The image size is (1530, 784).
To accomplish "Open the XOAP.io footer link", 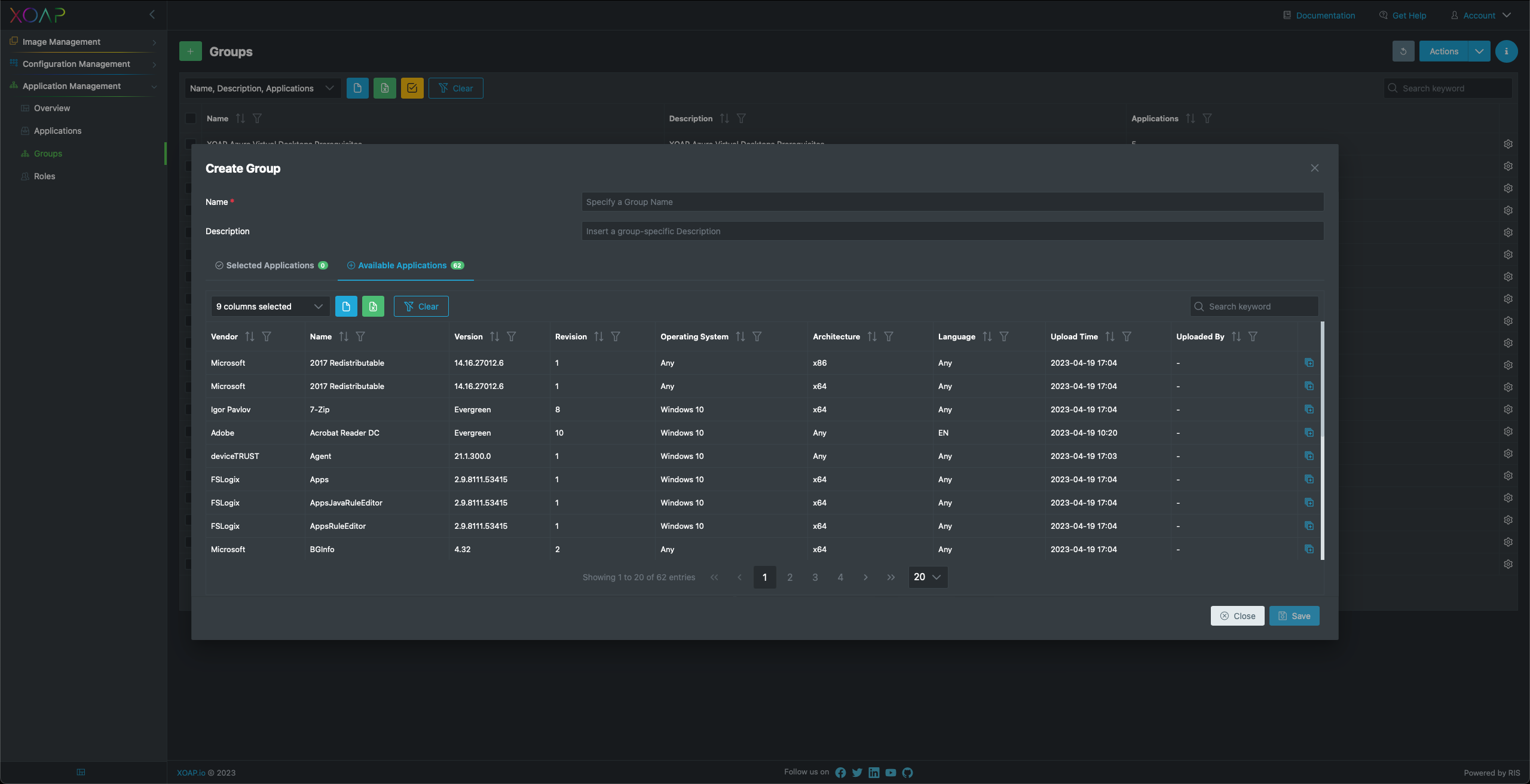I will (x=191, y=773).
